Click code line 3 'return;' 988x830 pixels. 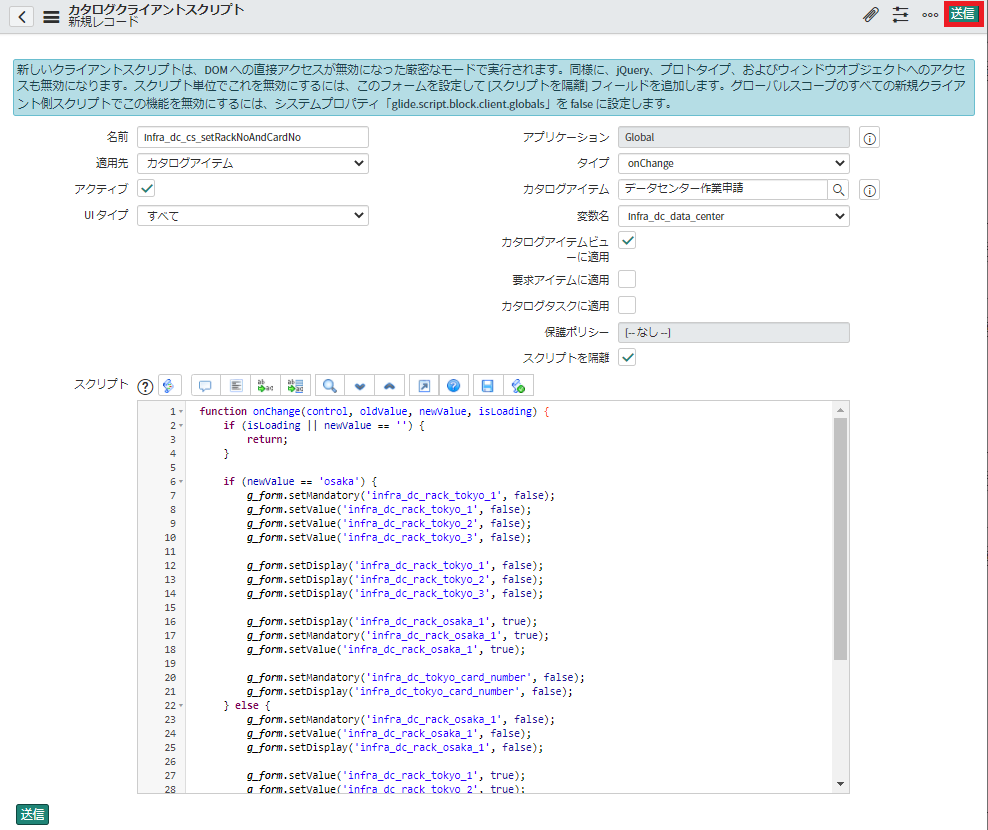tap(267, 440)
